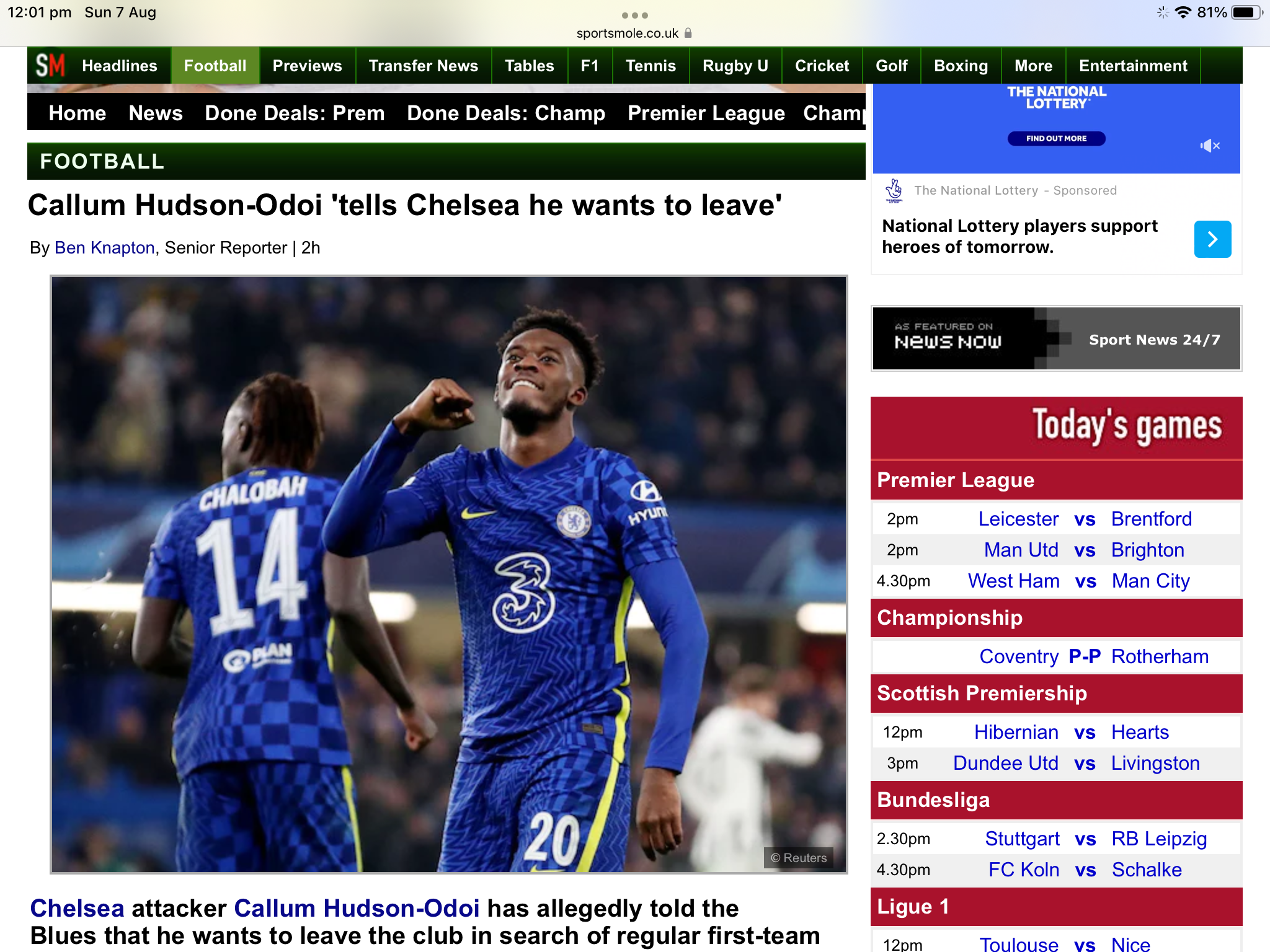Open author Ben Knapton's profile link

pyautogui.click(x=104, y=248)
